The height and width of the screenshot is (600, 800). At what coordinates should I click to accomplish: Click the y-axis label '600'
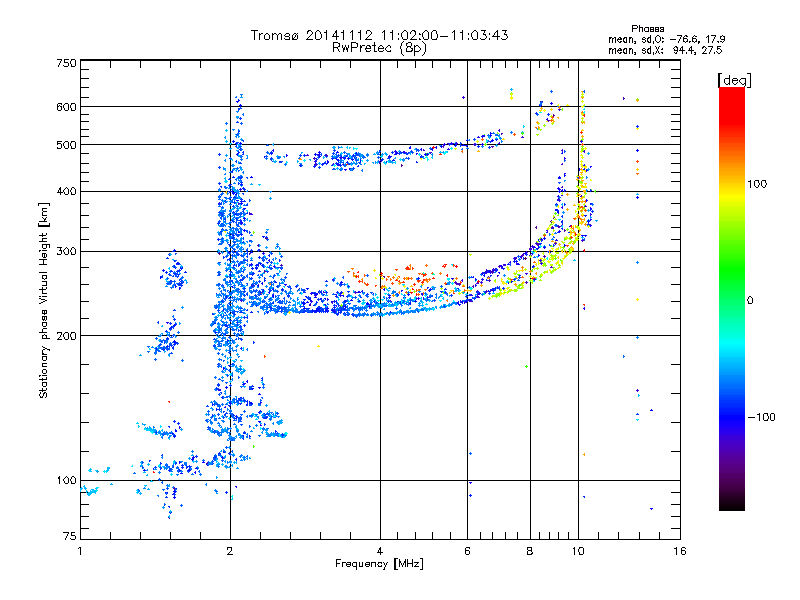(66, 107)
